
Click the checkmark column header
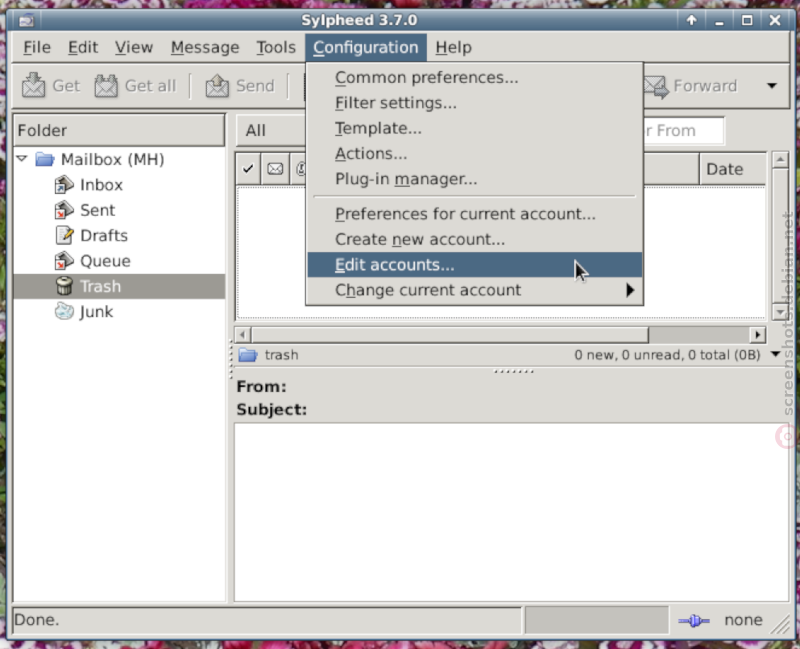tap(248, 169)
